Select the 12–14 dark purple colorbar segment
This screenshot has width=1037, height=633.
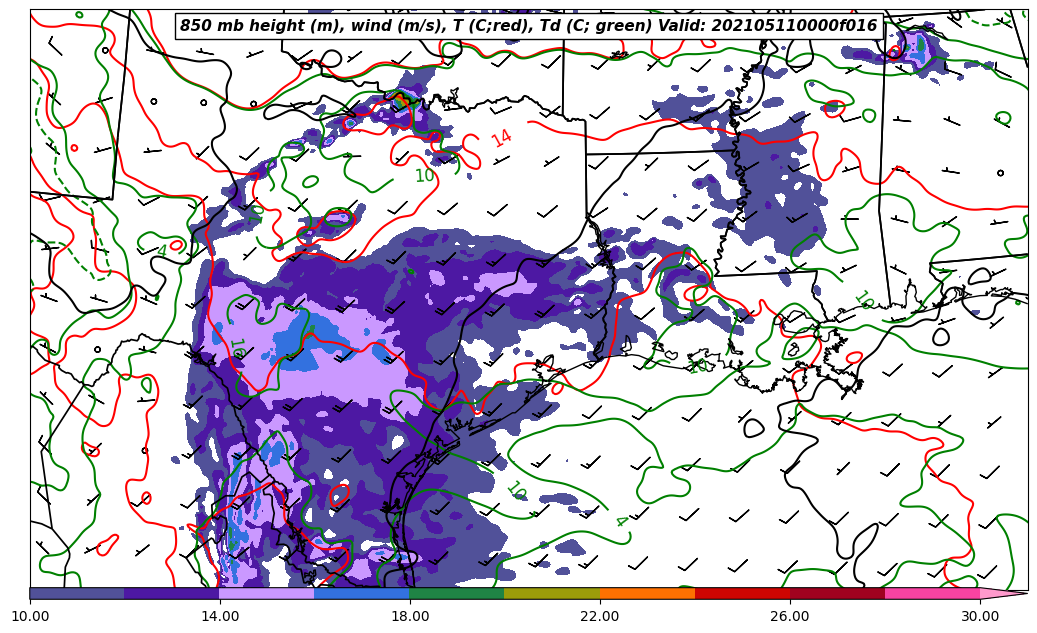tap(172, 593)
